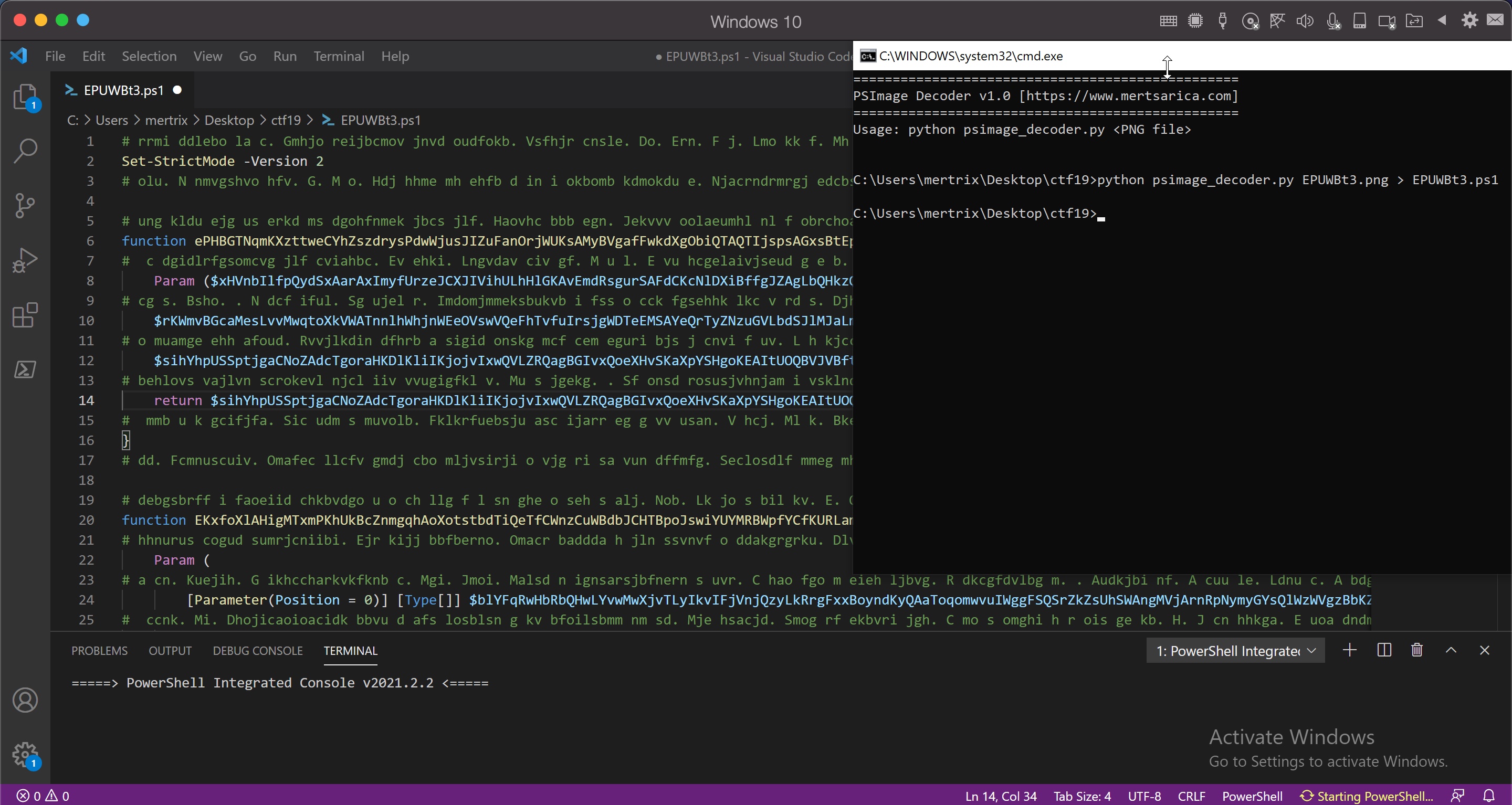The height and width of the screenshot is (805, 1512).
Task: Click the cmd.exe window title bar
Action: [x=1182, y=56]
